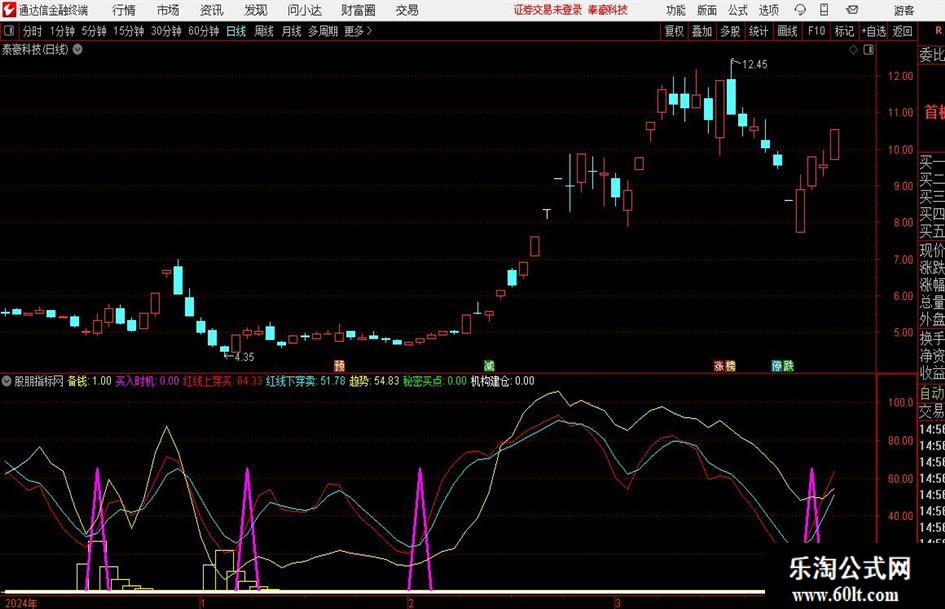Click the 停跌 marker on the chart
This screenshot has height=609, width=945.
[783, 365]
